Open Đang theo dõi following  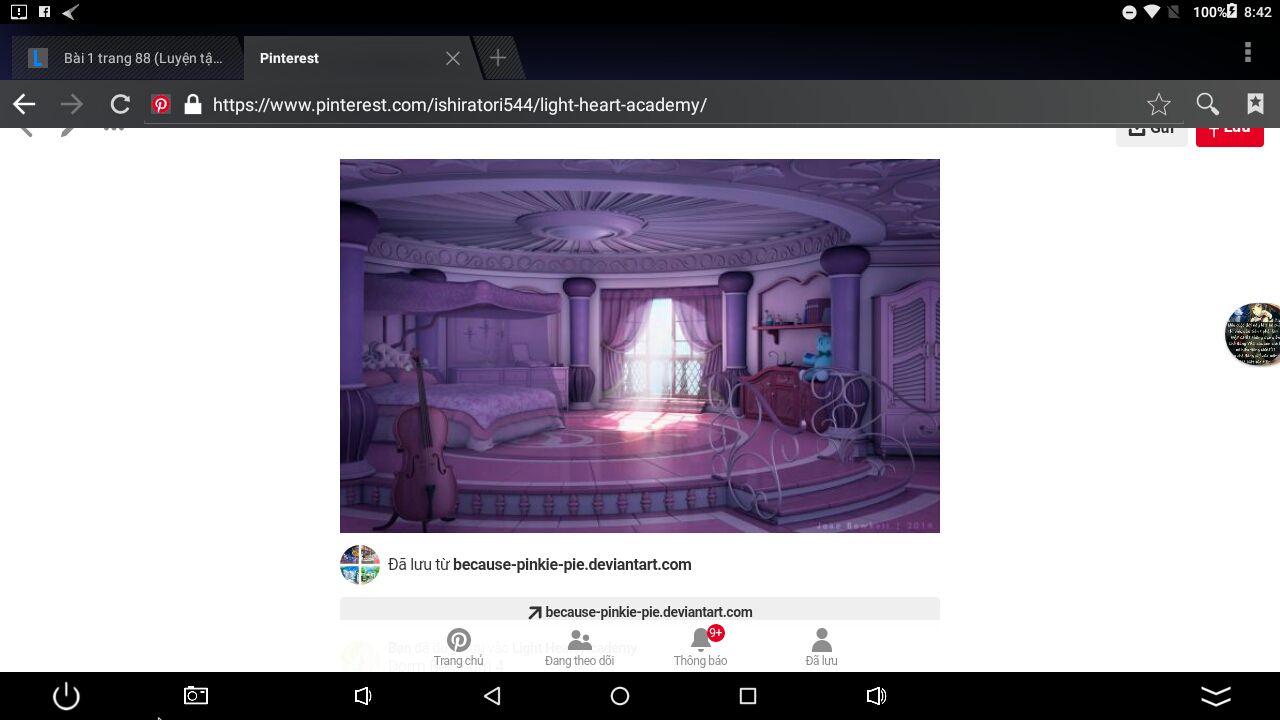click(579, 648)
